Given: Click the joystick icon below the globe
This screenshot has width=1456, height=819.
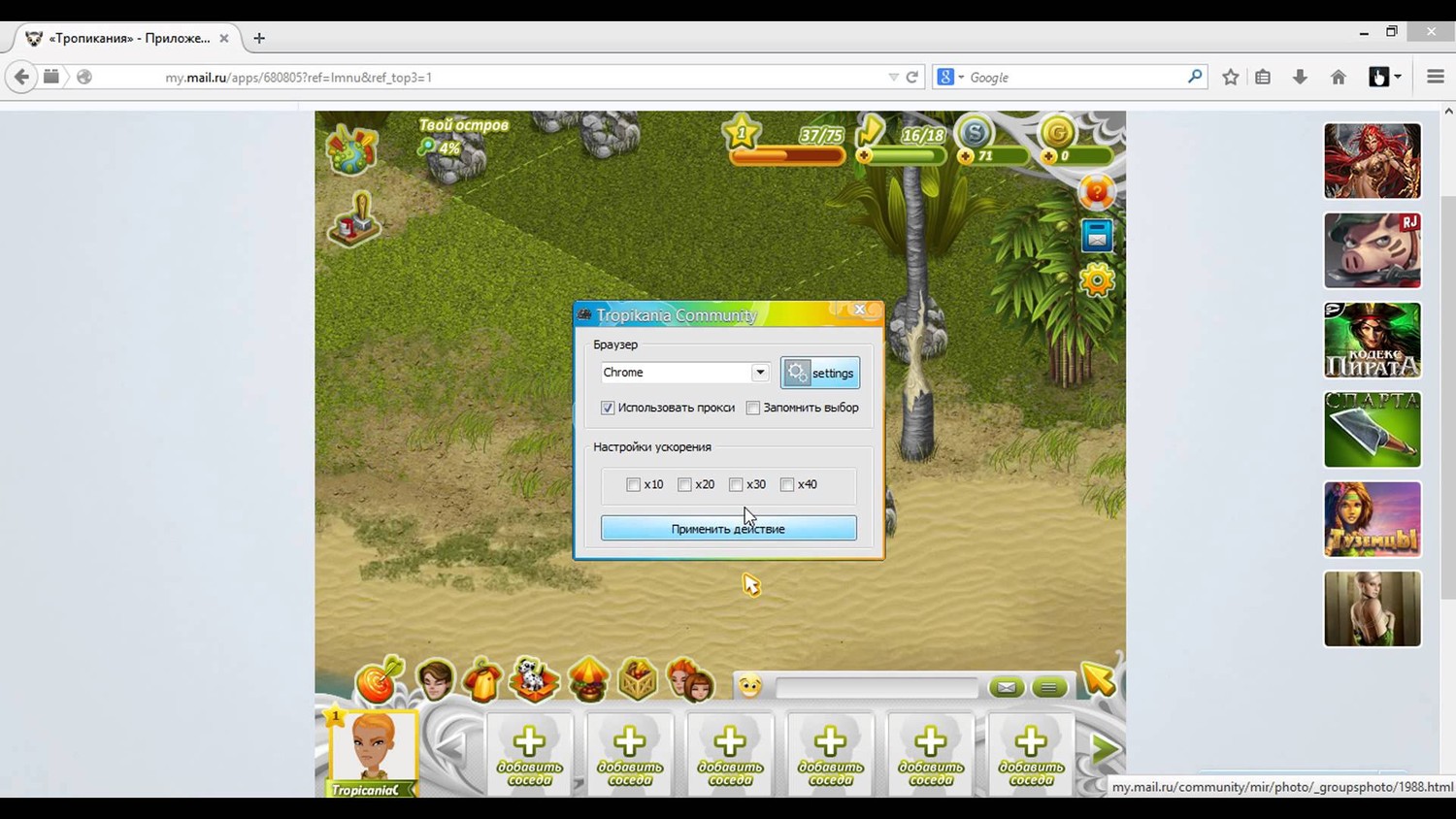Looking at the screenshot, I should (355, 220).
